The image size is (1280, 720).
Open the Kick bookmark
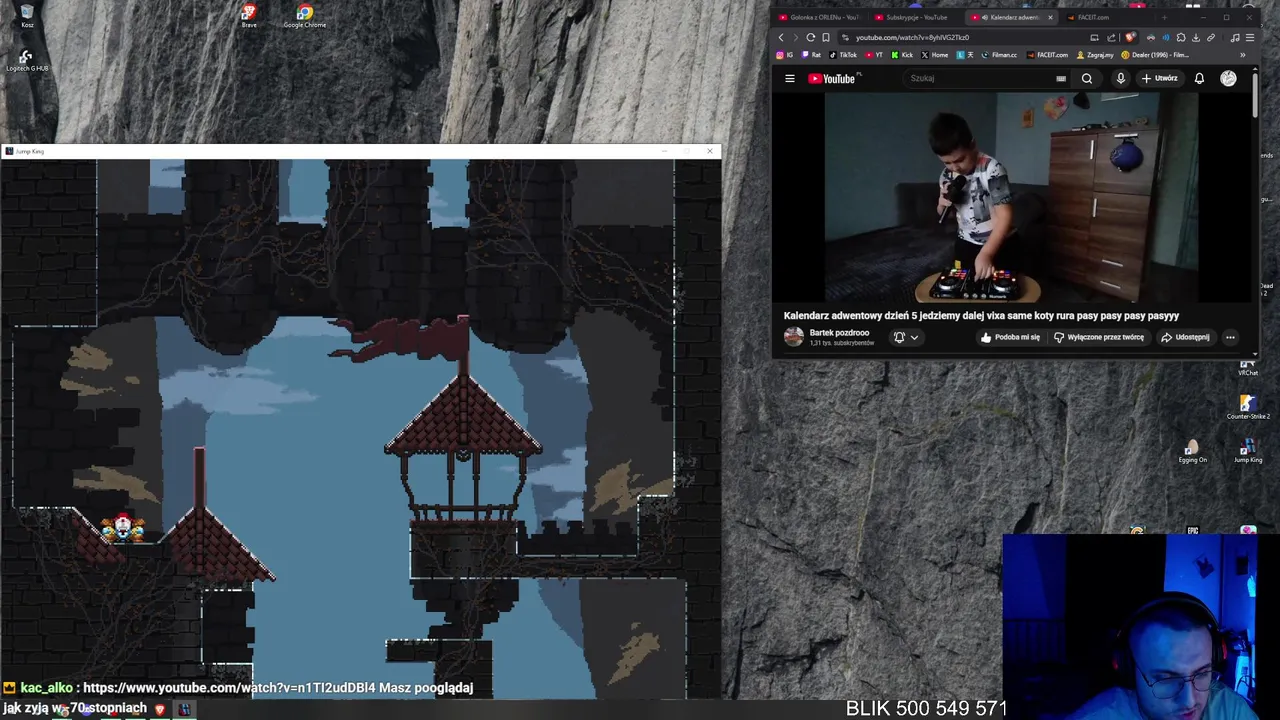pos(901,55)
